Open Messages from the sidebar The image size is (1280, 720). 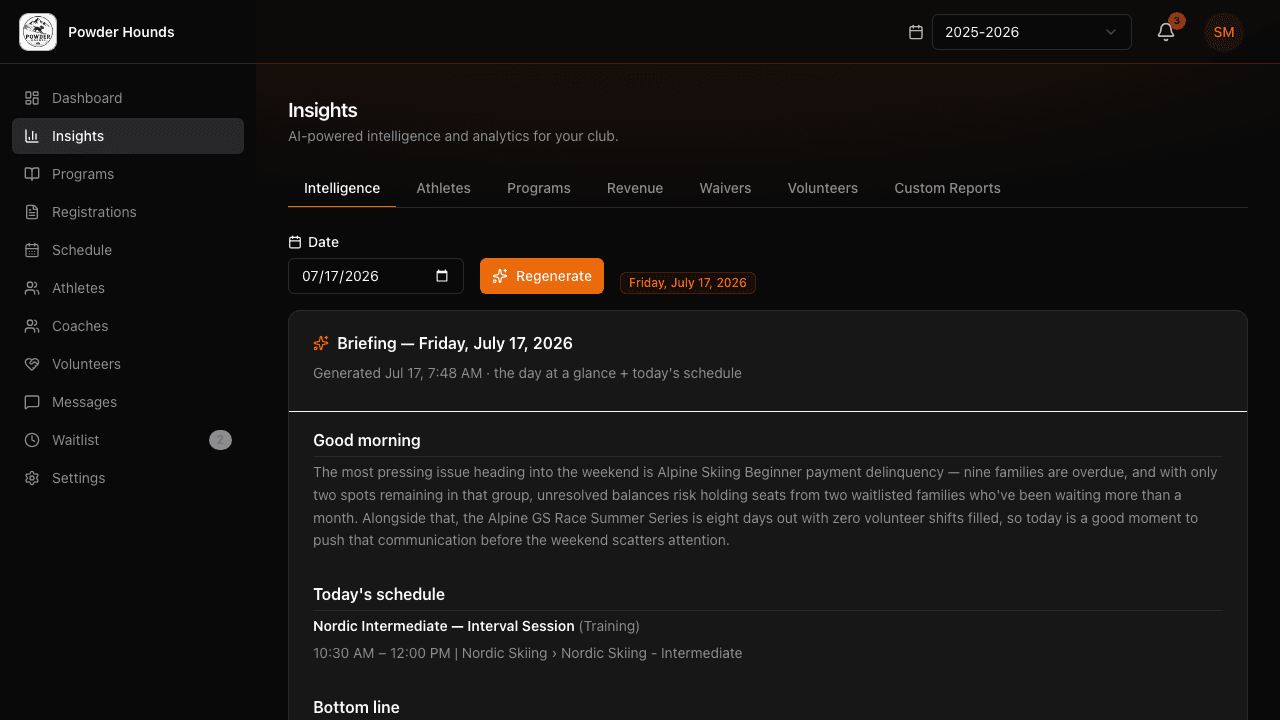128,402
